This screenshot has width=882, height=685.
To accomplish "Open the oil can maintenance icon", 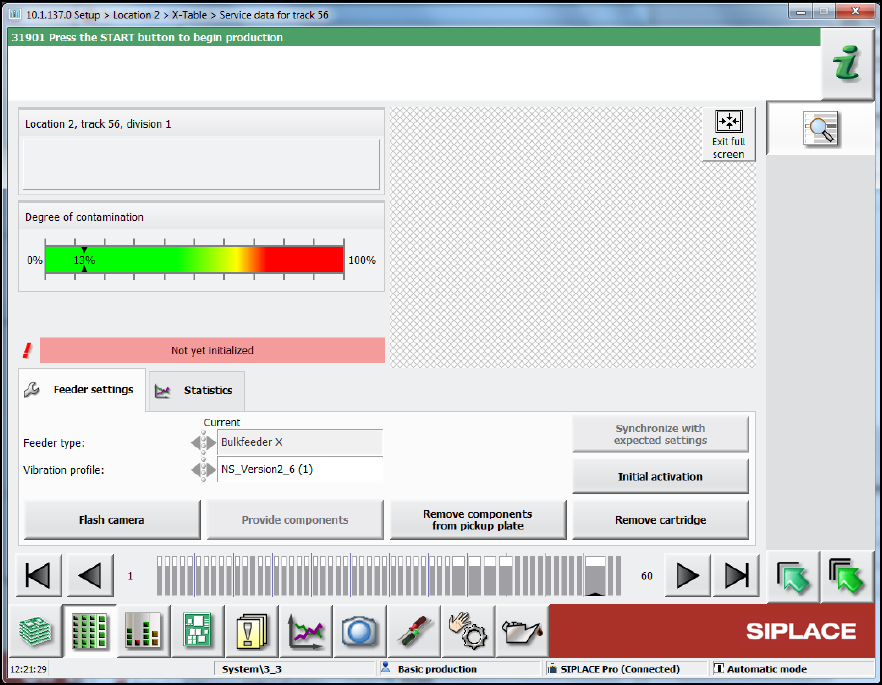I will coord(521,631).
